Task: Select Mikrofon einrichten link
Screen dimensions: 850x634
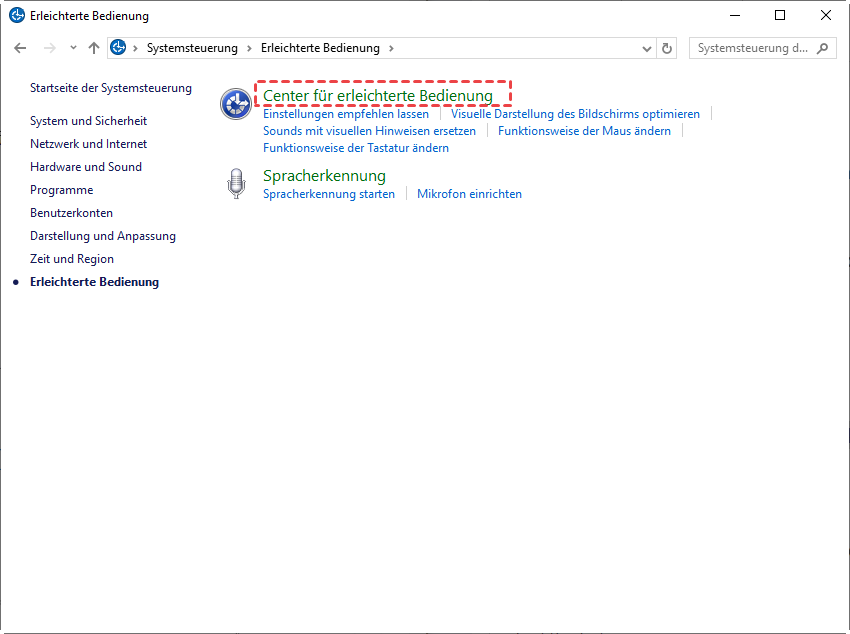Action: 469,194
